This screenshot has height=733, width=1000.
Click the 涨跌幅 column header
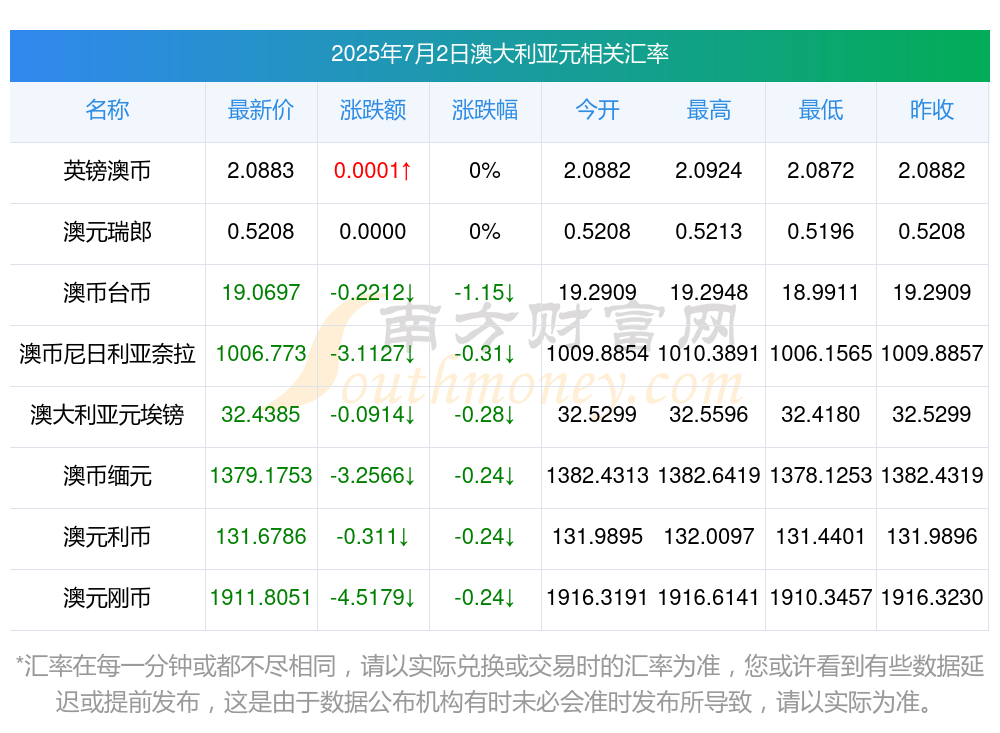(x=485, y=110)
